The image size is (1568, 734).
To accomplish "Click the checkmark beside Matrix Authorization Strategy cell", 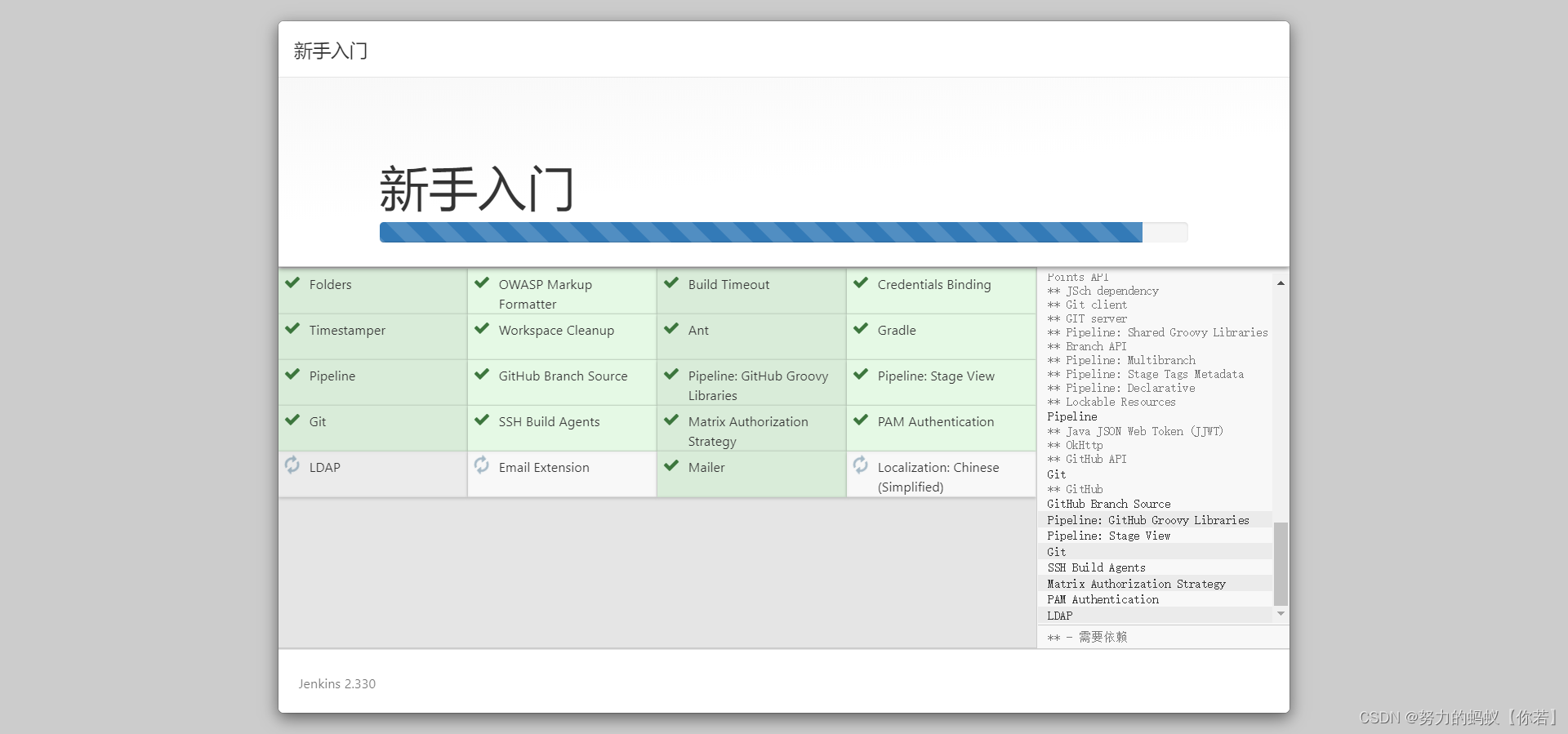I will coord(671,420).
